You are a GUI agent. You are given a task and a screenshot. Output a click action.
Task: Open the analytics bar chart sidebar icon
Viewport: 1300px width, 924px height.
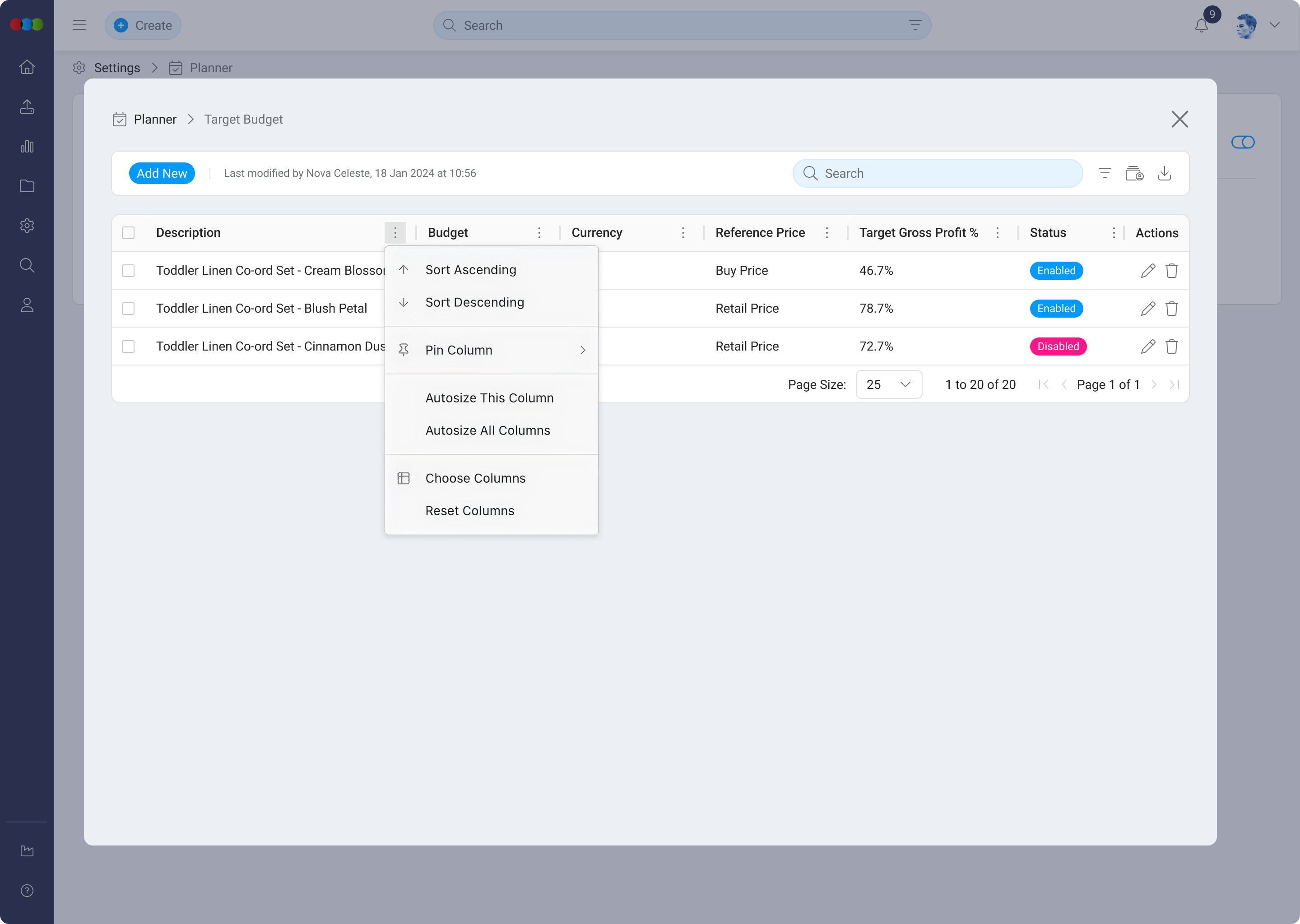27,147
